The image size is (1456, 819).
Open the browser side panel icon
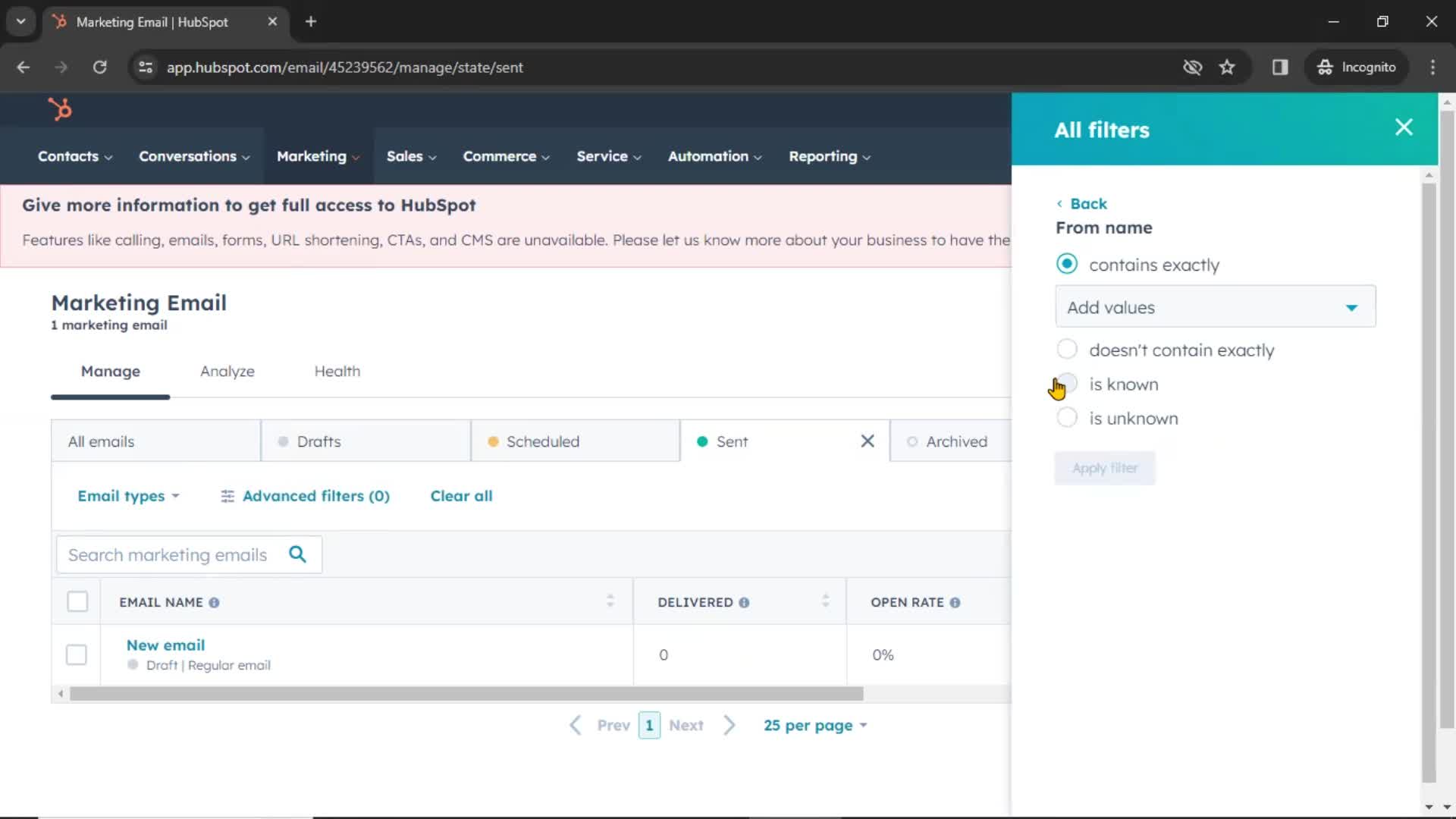point(1280,67)
